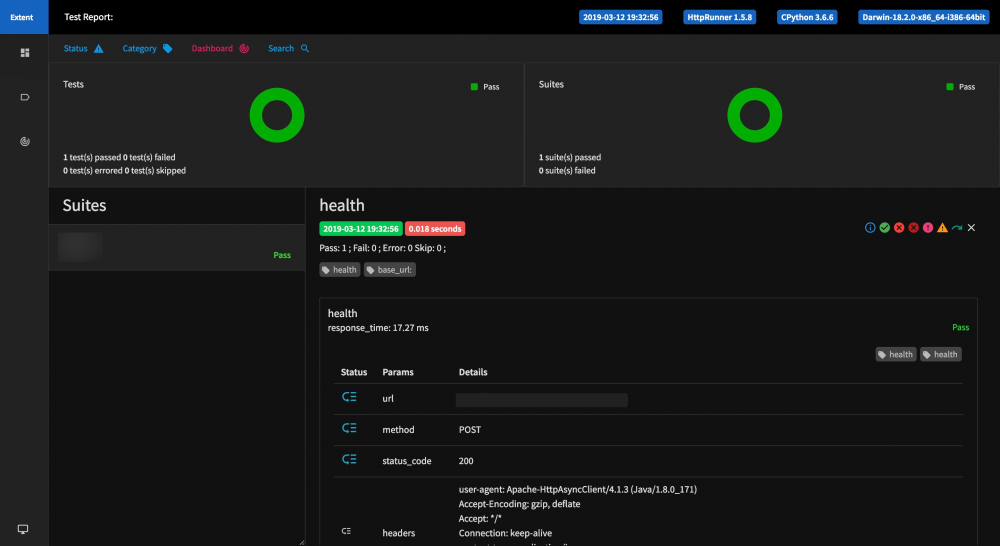Click the 2019-03-12 19:32:56 header badge
This screenshot has height=546, width=1000.
tap(621, 17)
